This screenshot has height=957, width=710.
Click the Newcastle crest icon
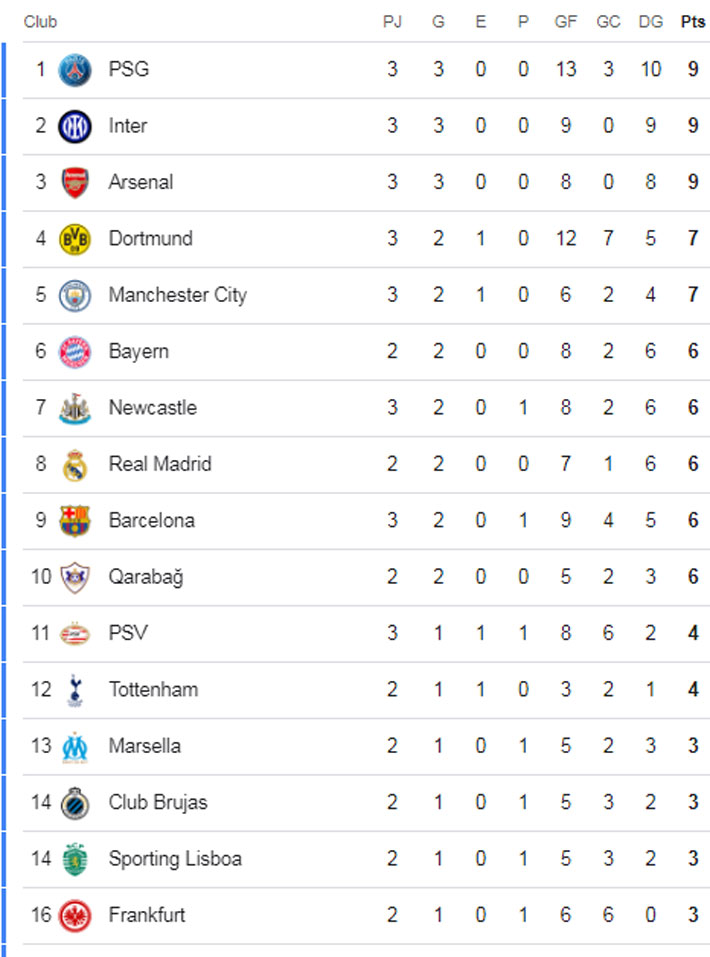75,408
